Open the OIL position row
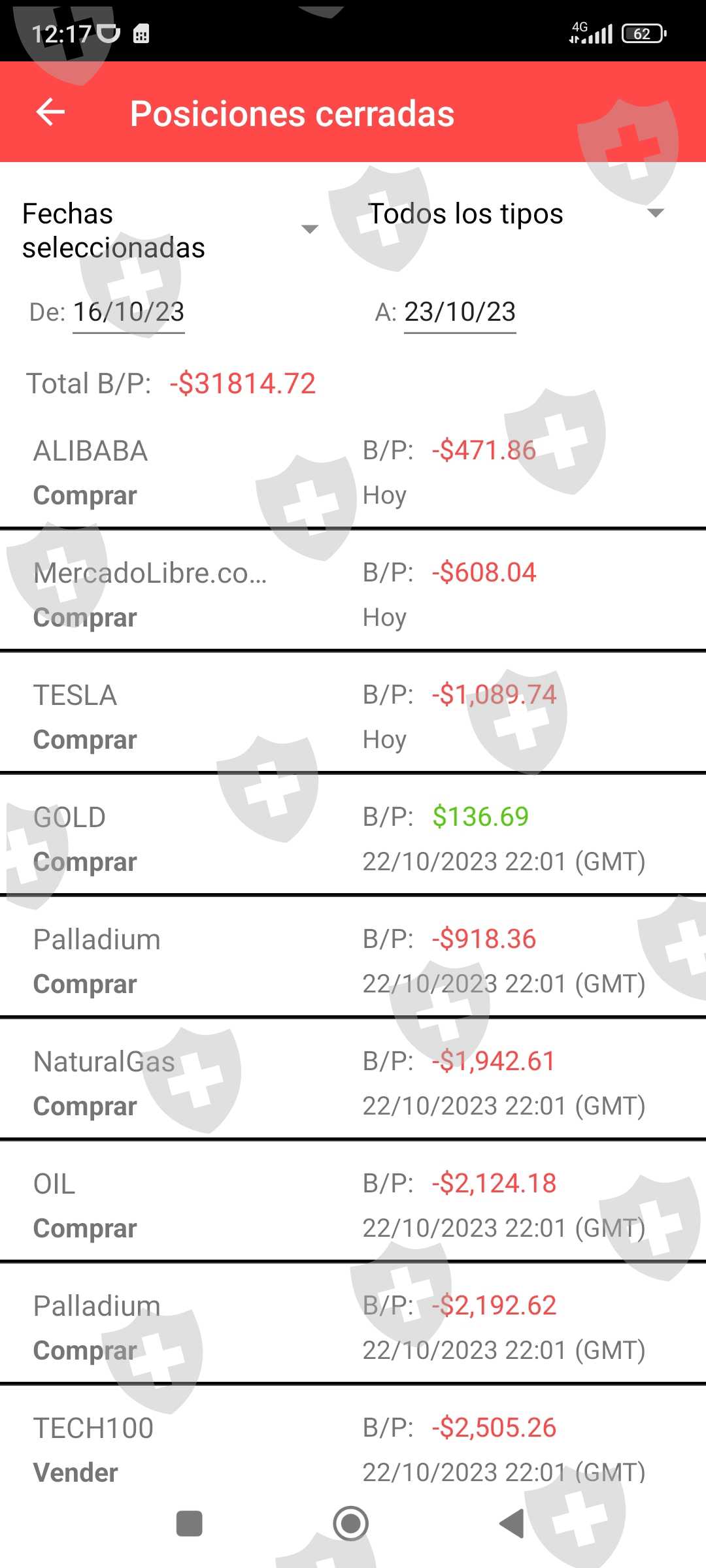706x1568 pixels. click(353, 1205)
